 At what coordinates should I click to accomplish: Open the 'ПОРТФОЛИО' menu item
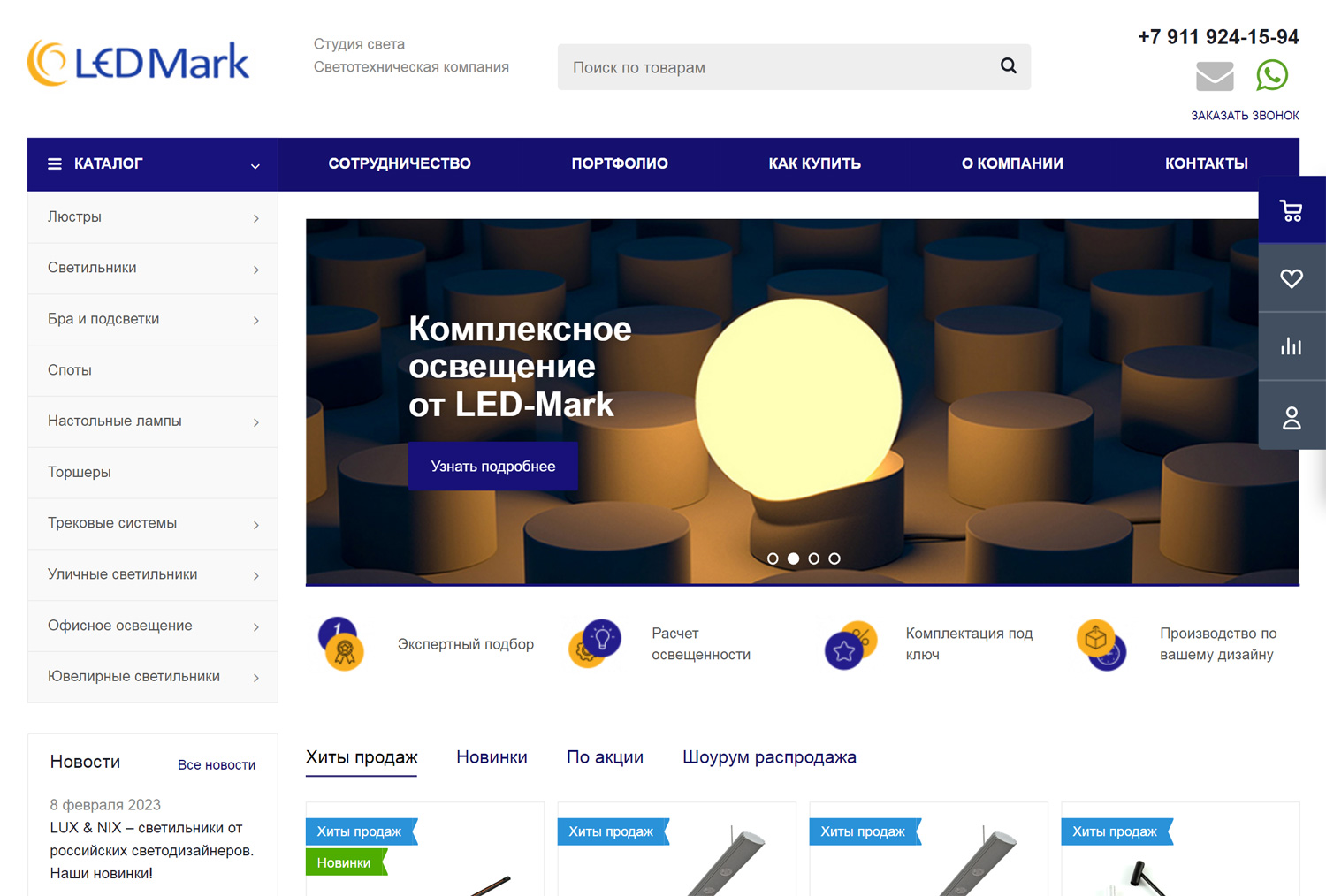pyautogui.click(x=620, y=163)
